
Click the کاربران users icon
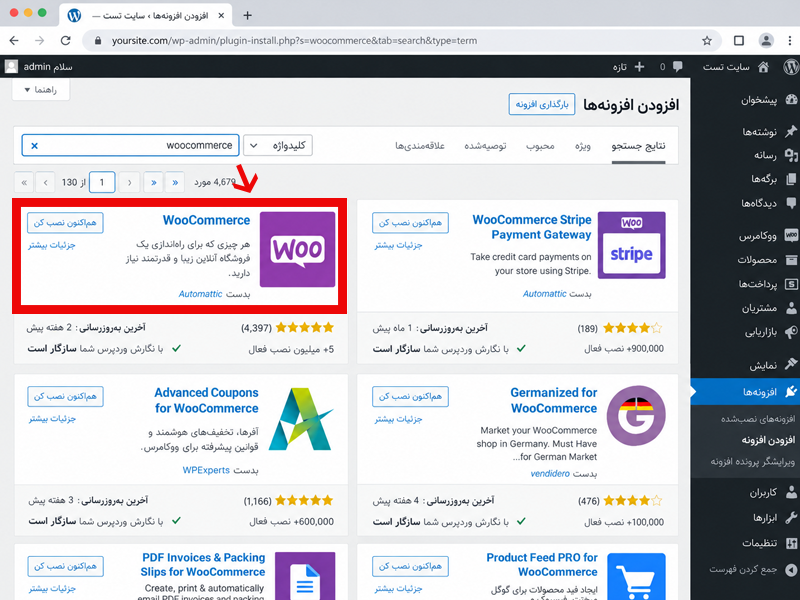point(791,492)
